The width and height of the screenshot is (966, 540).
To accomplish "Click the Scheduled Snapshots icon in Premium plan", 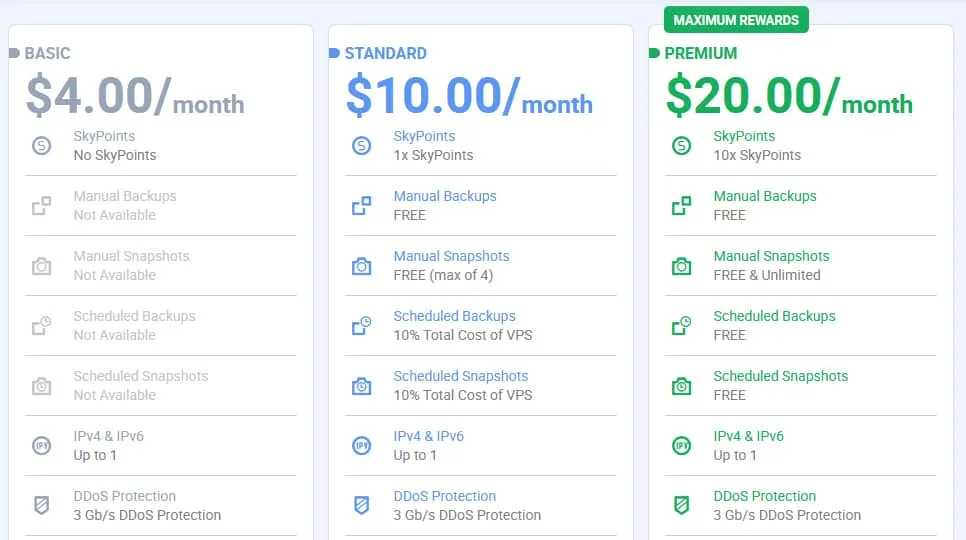I will (x=681, y=386).
